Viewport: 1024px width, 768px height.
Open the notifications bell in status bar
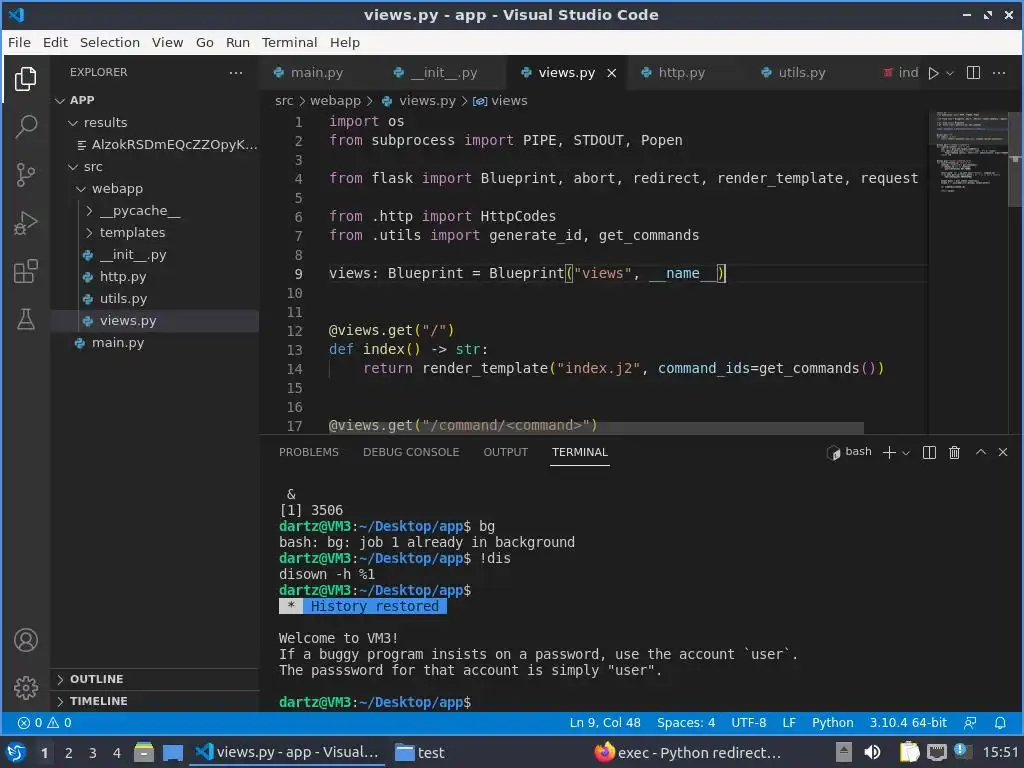coord(1000,722)
